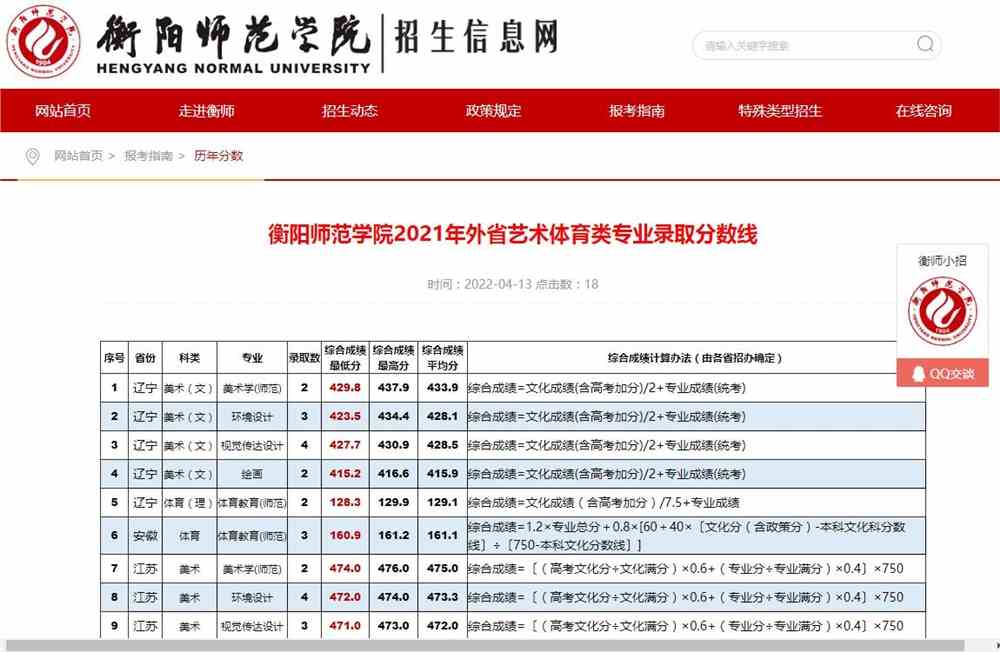Click the 综合成绩计算办法 column header
Viewport: 1000px width, 652px height.
pyautogui.click(x=695, y=358)
